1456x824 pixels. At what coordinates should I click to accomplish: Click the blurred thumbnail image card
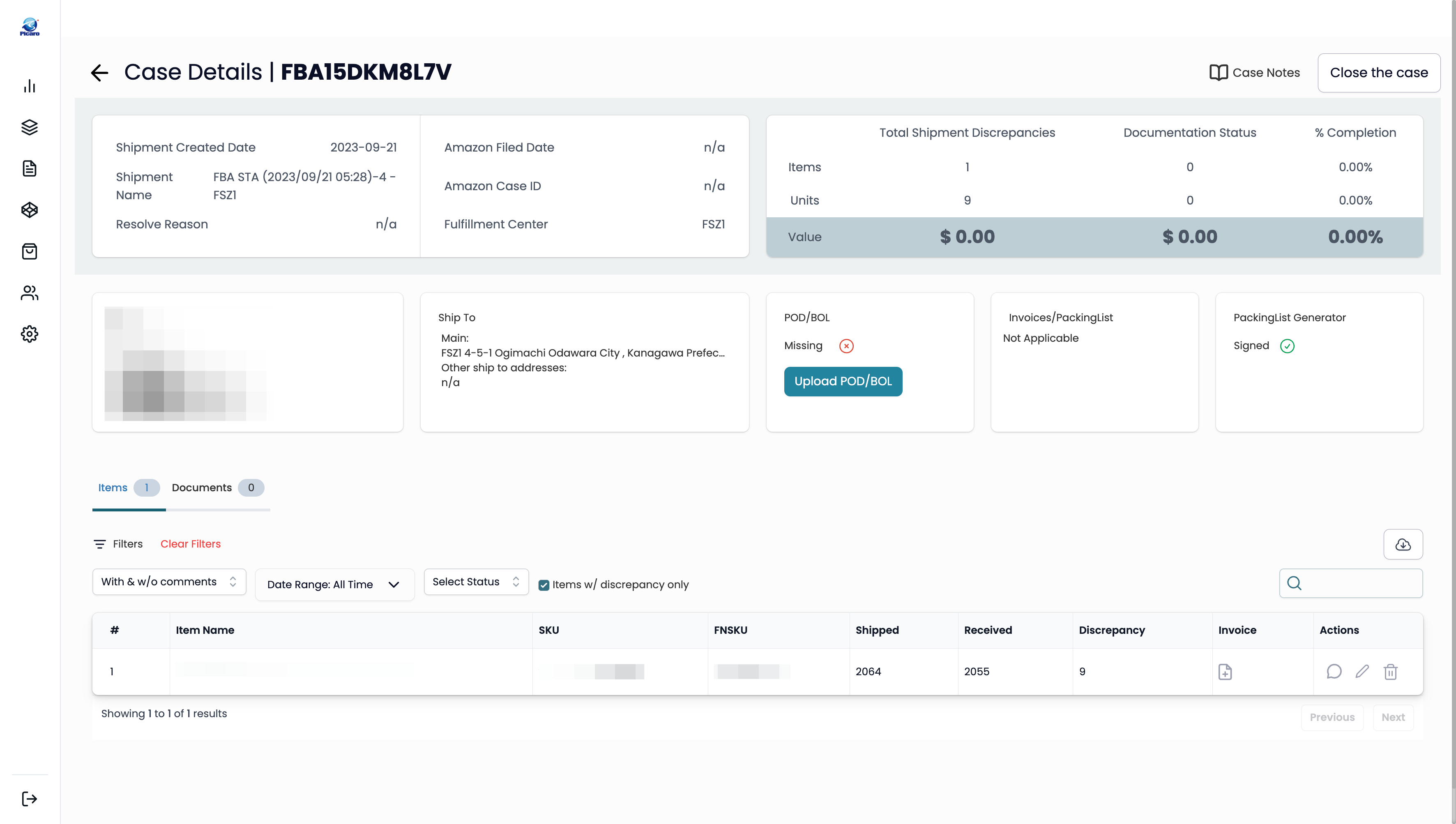248,362
